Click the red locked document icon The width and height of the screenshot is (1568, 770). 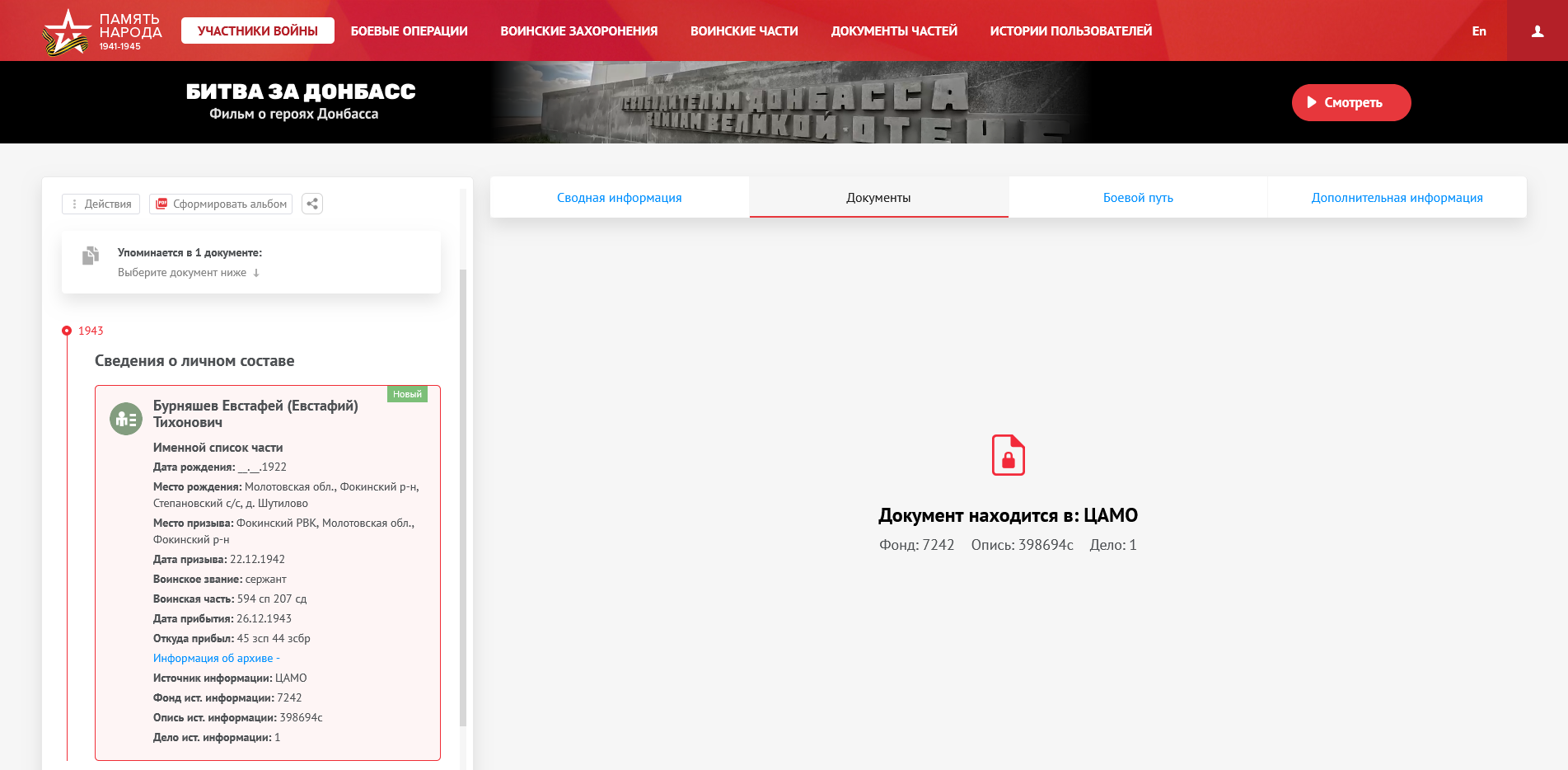click(x=1008, y=455)
